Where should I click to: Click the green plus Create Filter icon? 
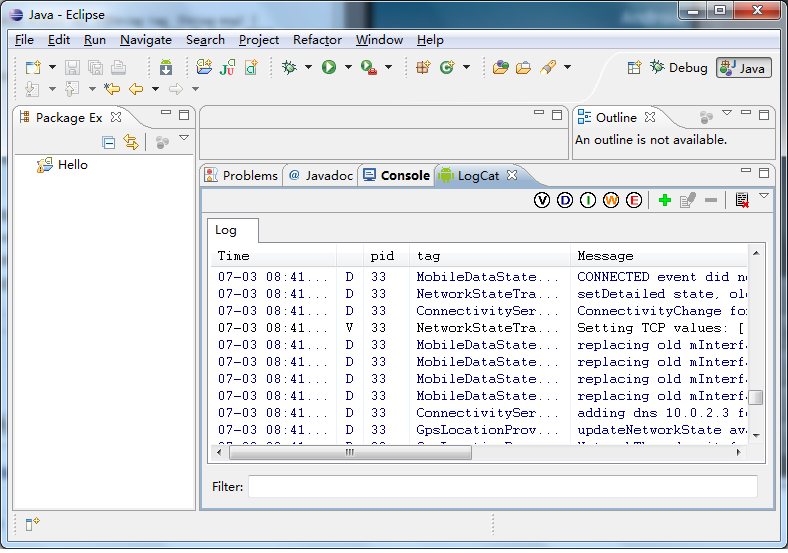pyautogui.click(x=664, y=200)
